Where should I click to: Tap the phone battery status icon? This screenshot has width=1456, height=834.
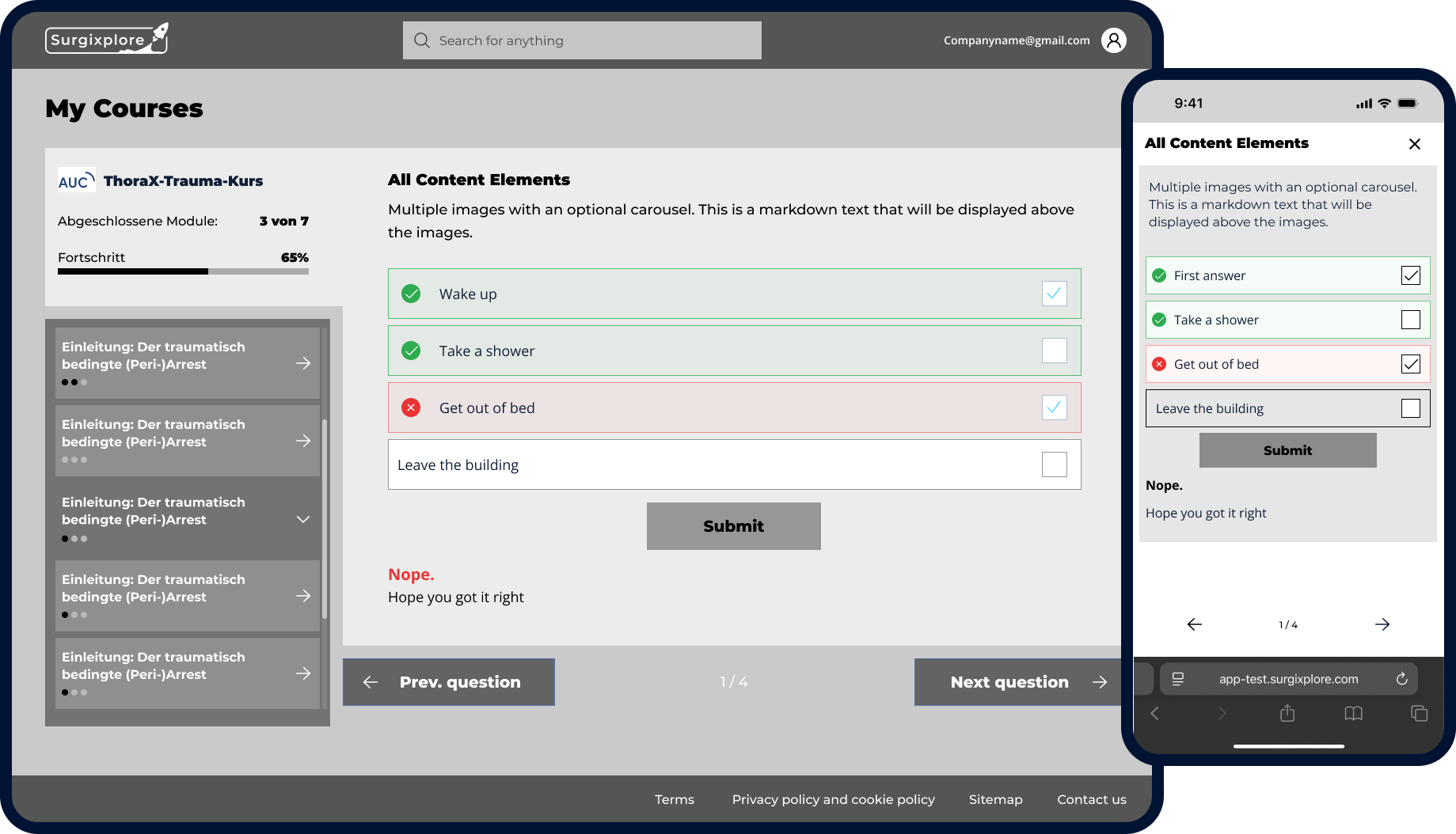[1408, 104]
